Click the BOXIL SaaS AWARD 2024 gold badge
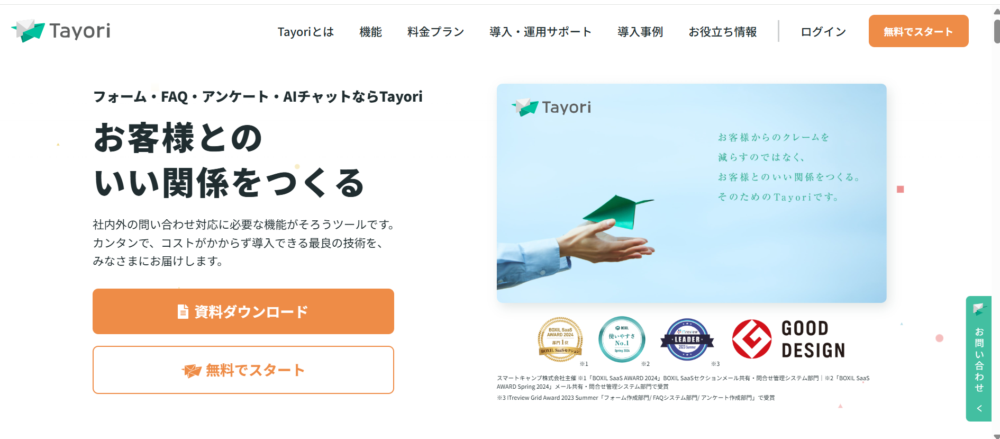Image resolution: width=1000 pixels, height=439 pixels. point(561,340)
